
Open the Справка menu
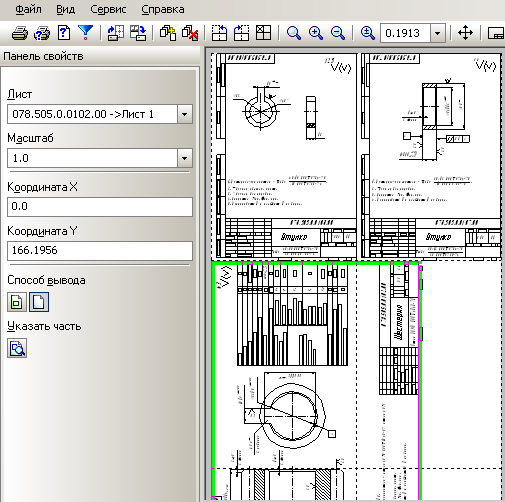[x=163, y=9]
